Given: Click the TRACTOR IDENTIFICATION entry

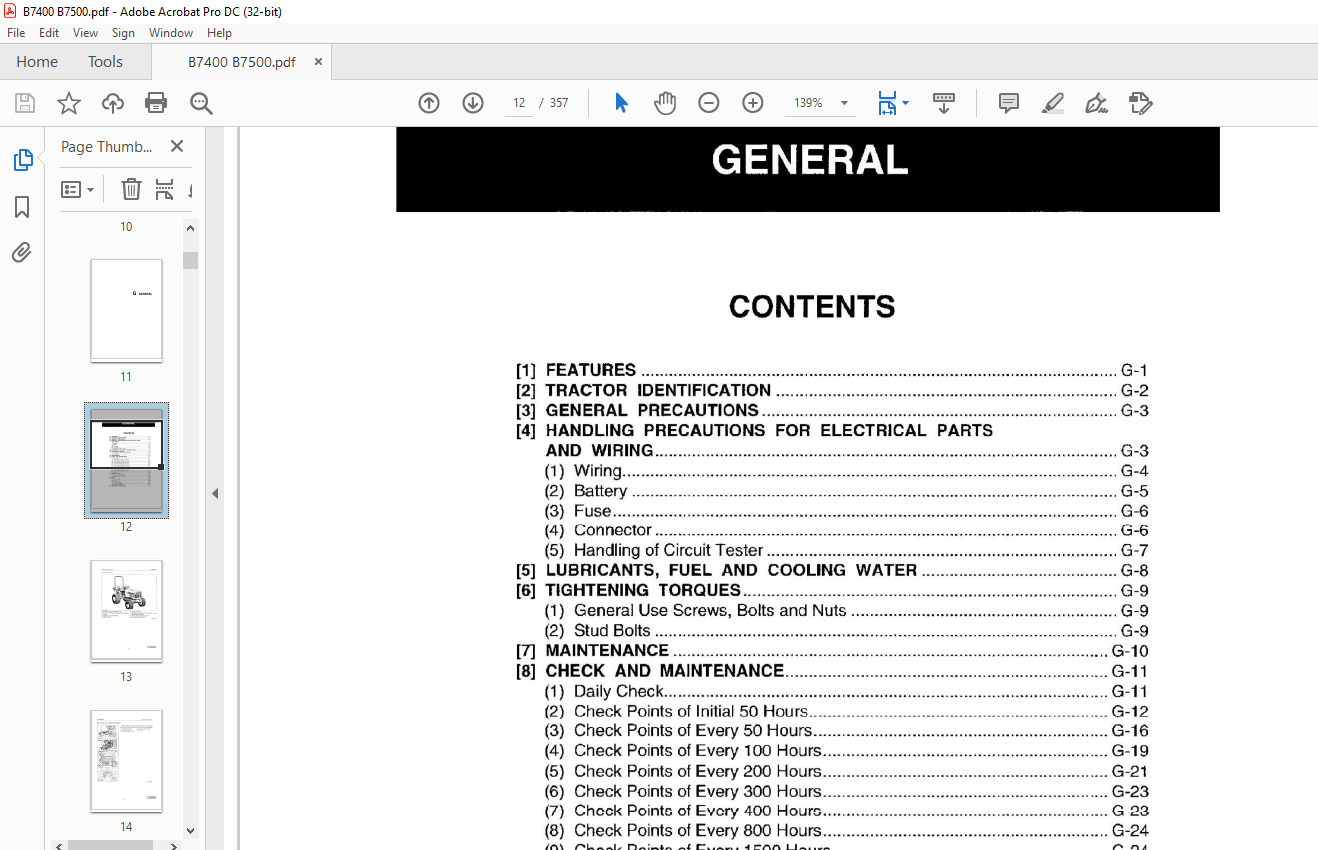Looking at the screenshot, I should [x=832, y=390].
